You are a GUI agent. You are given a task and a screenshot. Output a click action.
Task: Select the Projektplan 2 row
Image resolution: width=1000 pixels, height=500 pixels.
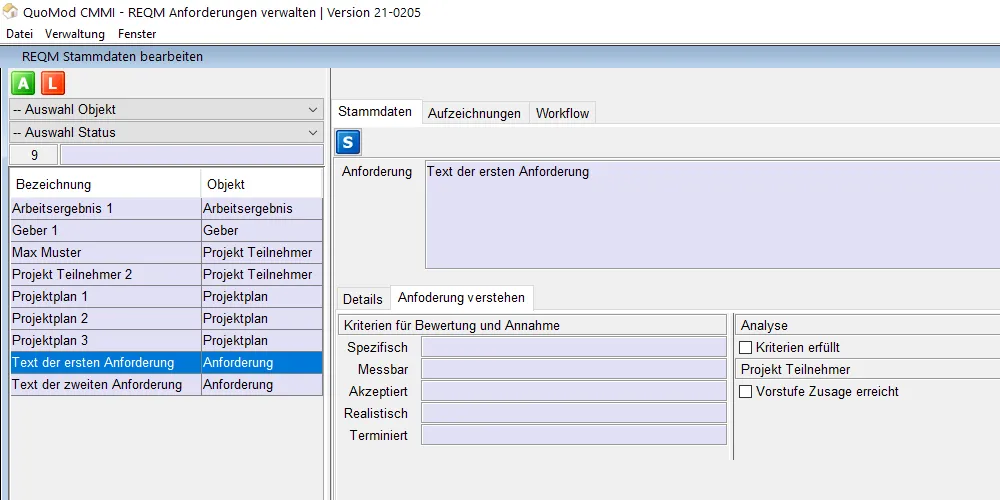pyautogui.click(x=105, y=318)
